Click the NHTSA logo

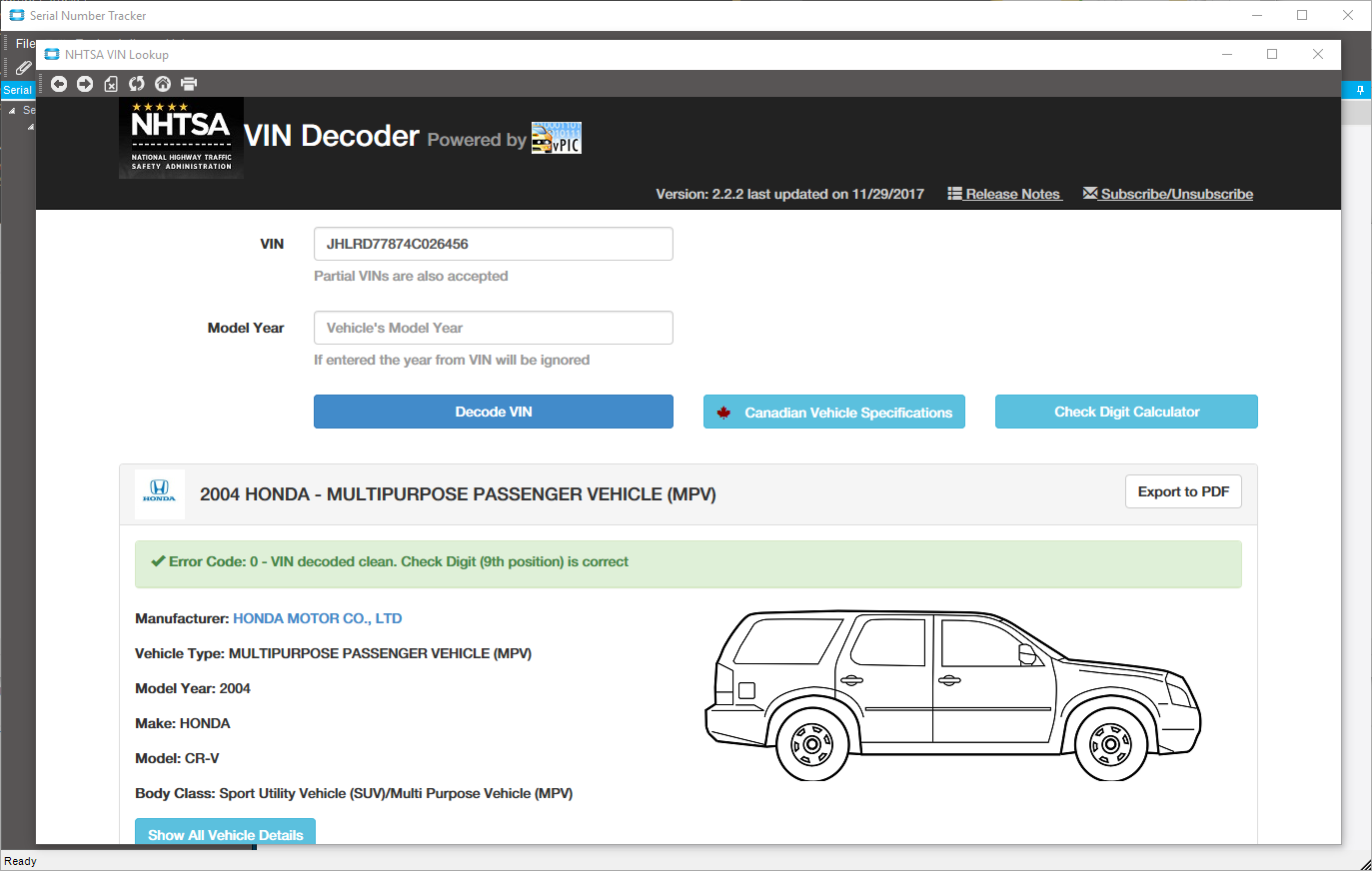click(x=181, y=138)
